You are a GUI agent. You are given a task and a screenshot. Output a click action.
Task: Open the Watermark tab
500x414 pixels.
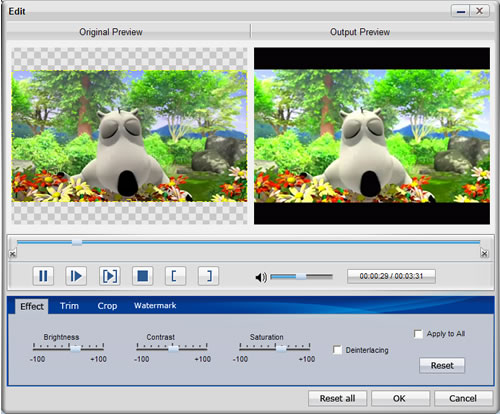(155, 305)
